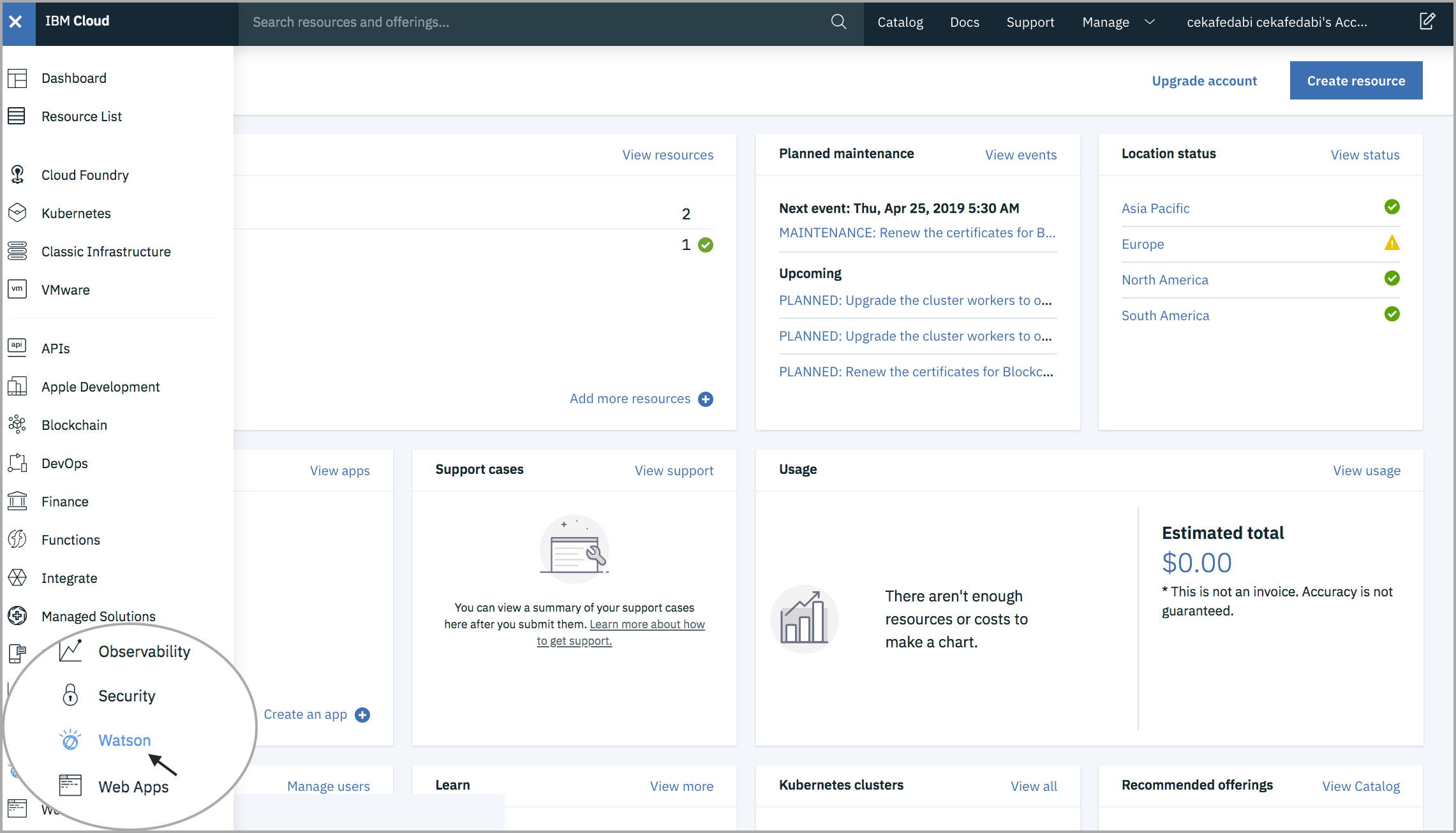Click the Upgrade account link
This screenshot has width=1456, height=833.
(1204, 81)
